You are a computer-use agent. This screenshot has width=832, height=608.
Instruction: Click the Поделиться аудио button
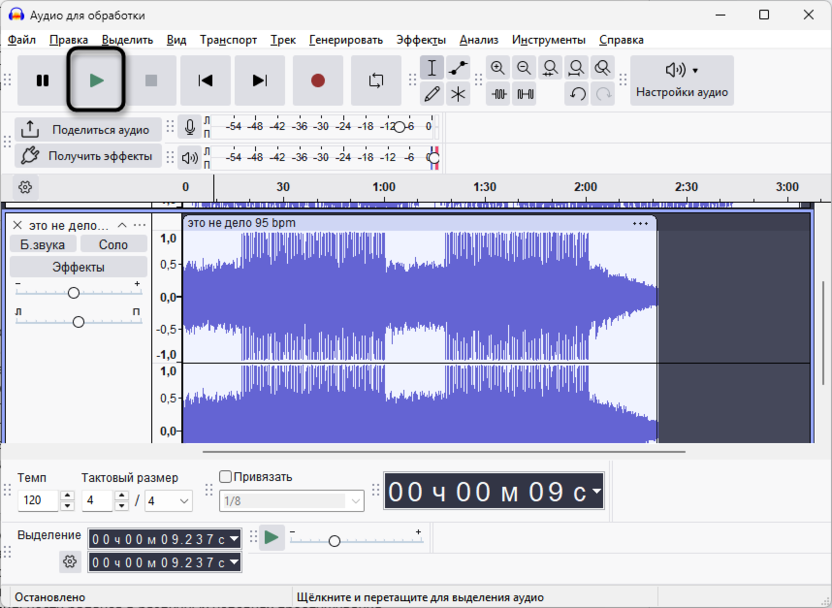(88, 129)
